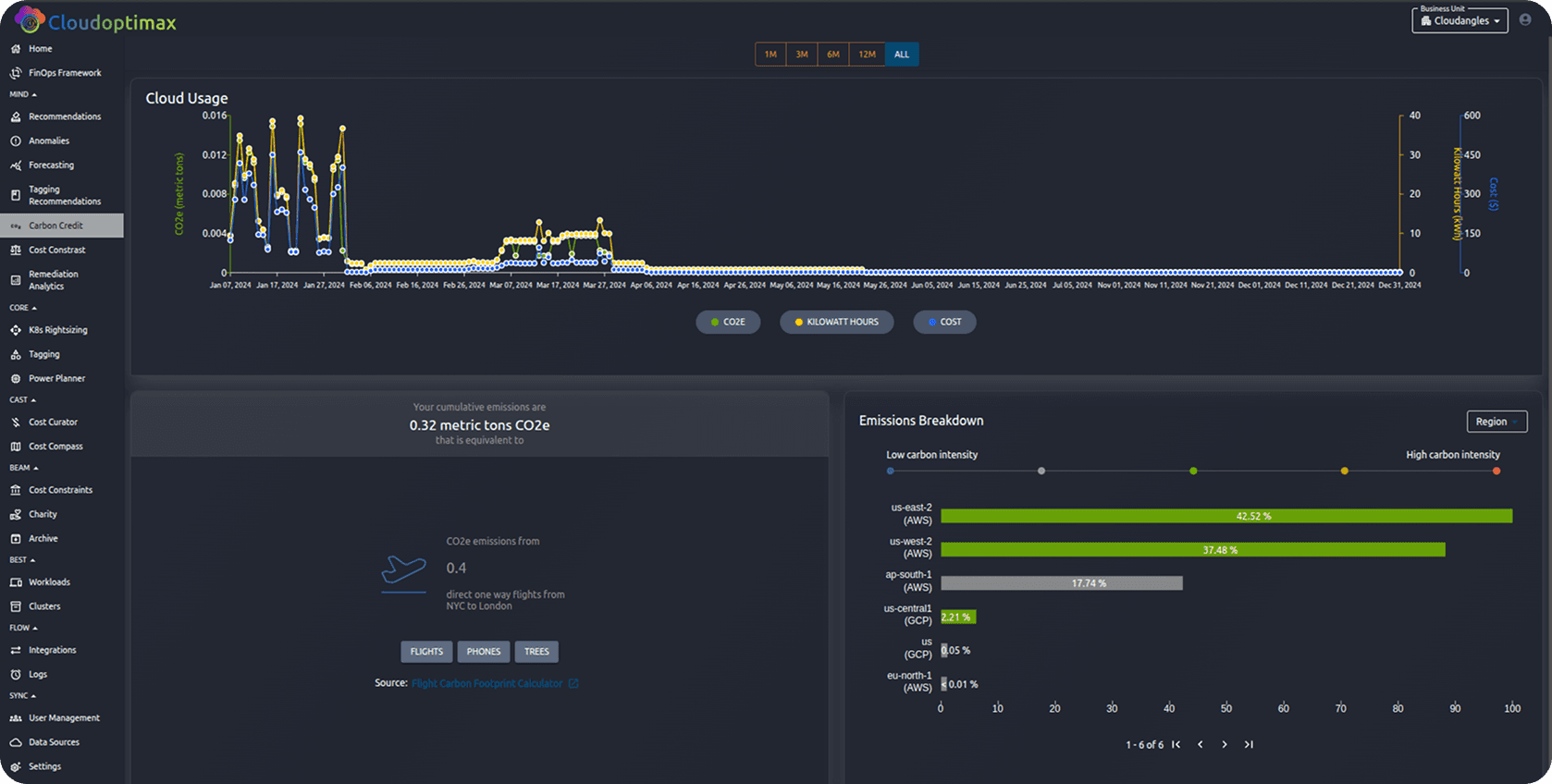Screen dimensions: 1552x784
Task: Open the Anomalies icon
Action: pyautogui.click(x=16, y=141)
